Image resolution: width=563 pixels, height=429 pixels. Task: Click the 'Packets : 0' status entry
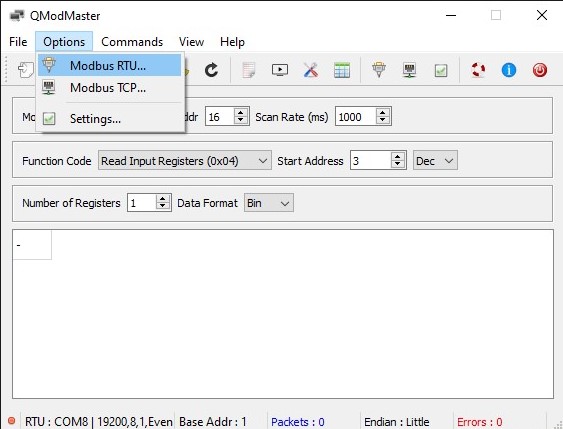point(298,421)
